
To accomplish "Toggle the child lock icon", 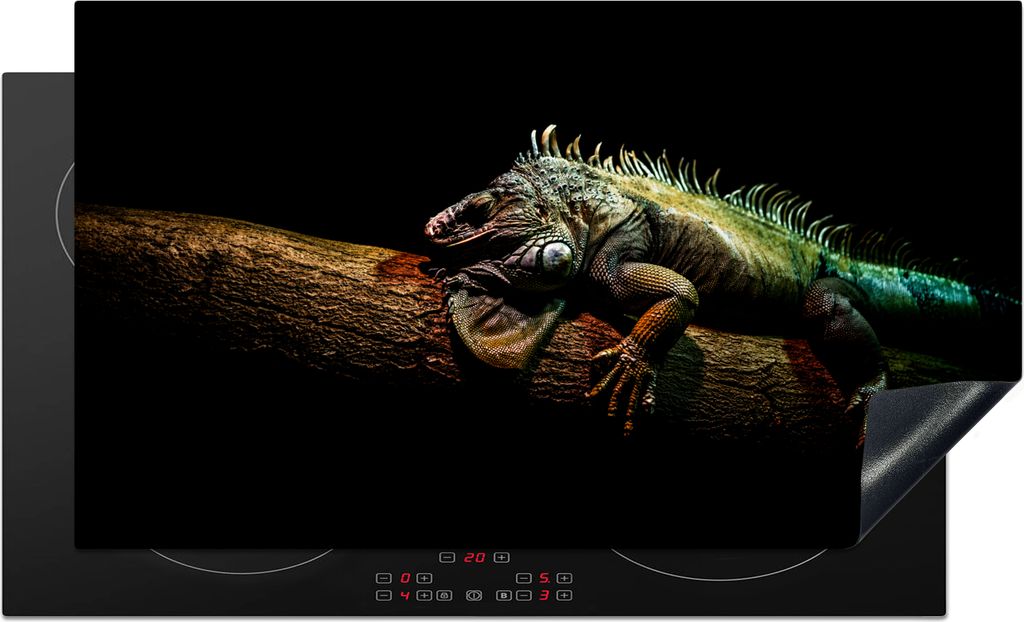I will tap(444, 595).
